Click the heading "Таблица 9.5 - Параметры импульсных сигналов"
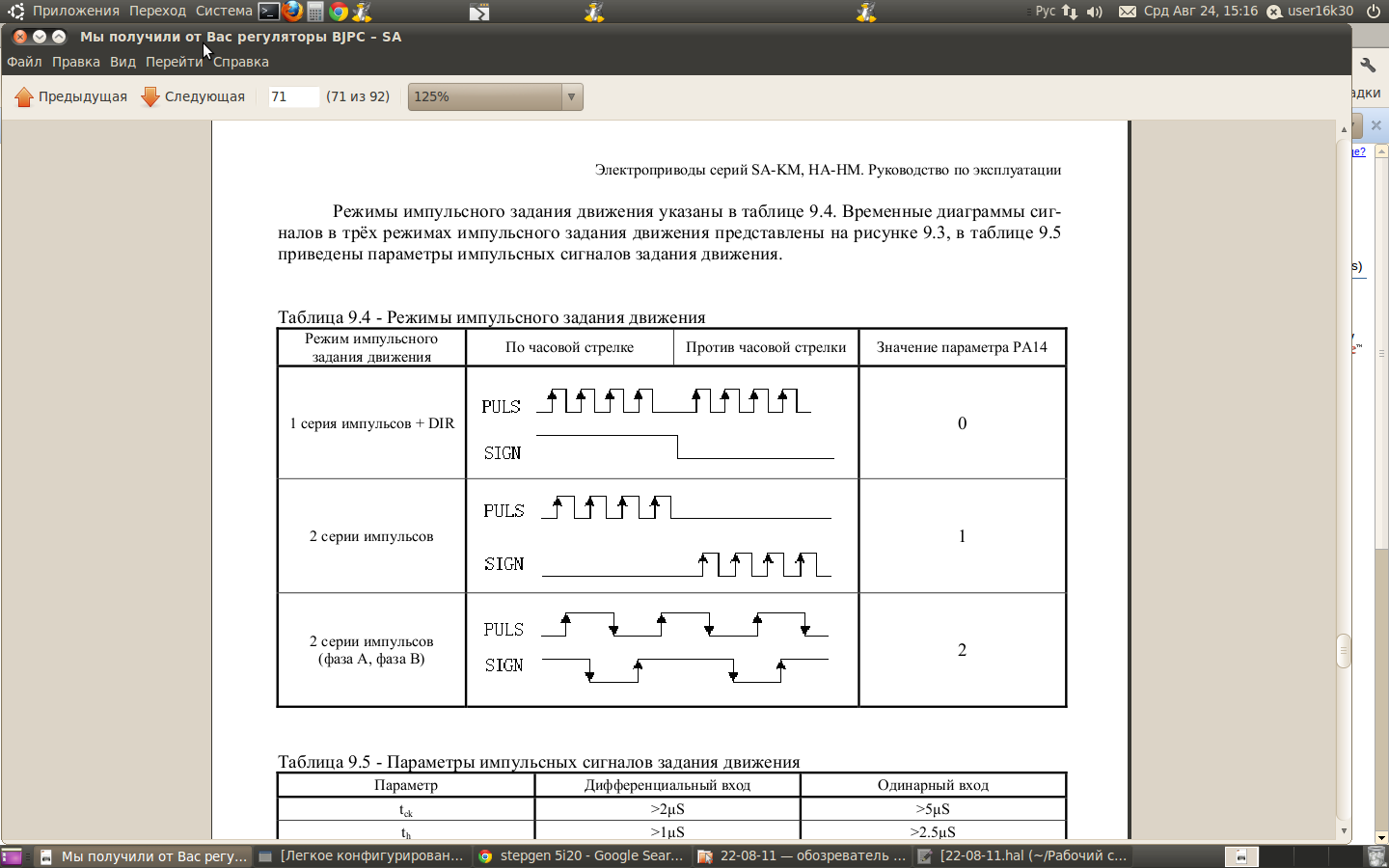 tap(539, 762)
